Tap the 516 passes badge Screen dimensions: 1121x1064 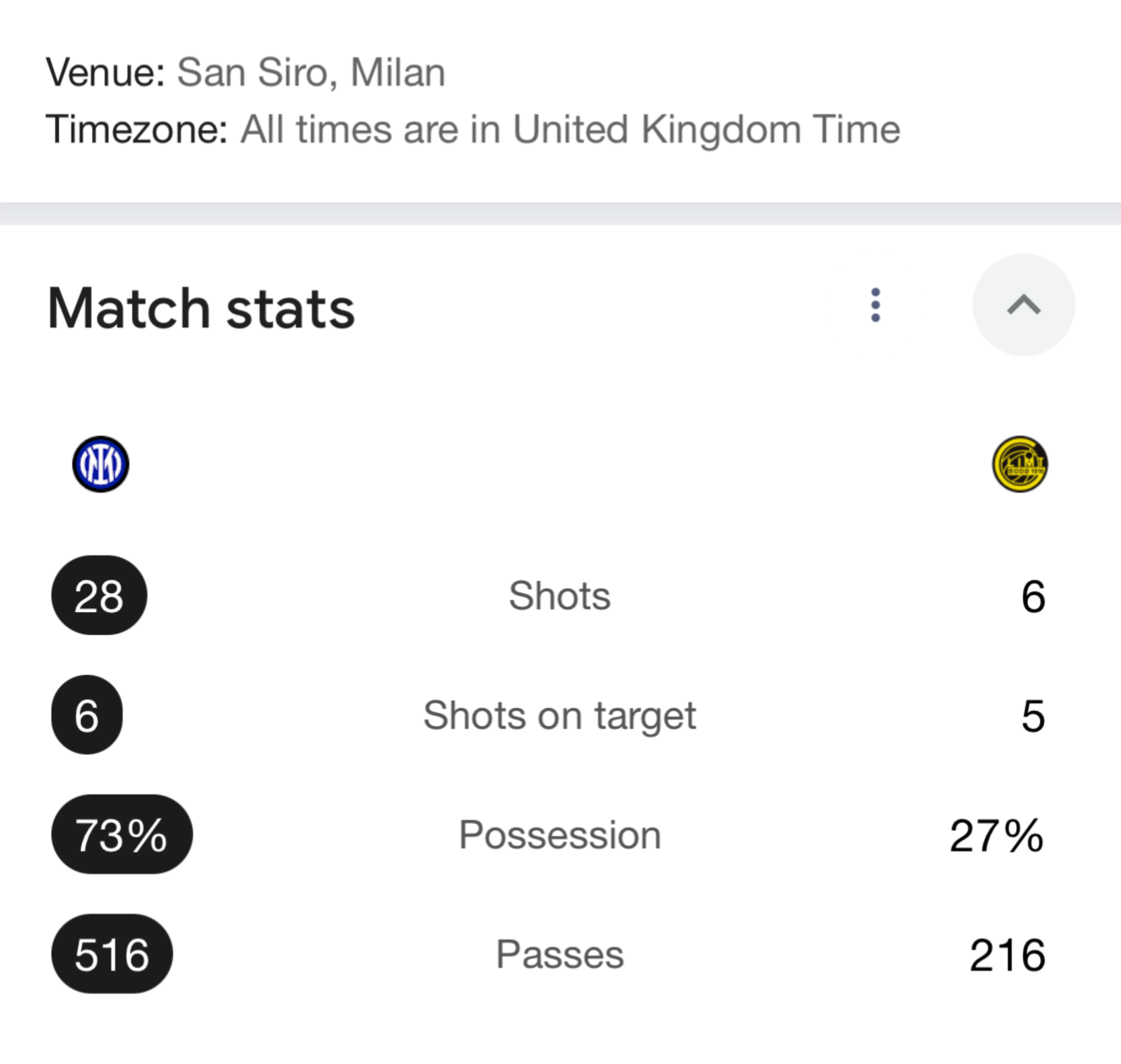(112, 954)
